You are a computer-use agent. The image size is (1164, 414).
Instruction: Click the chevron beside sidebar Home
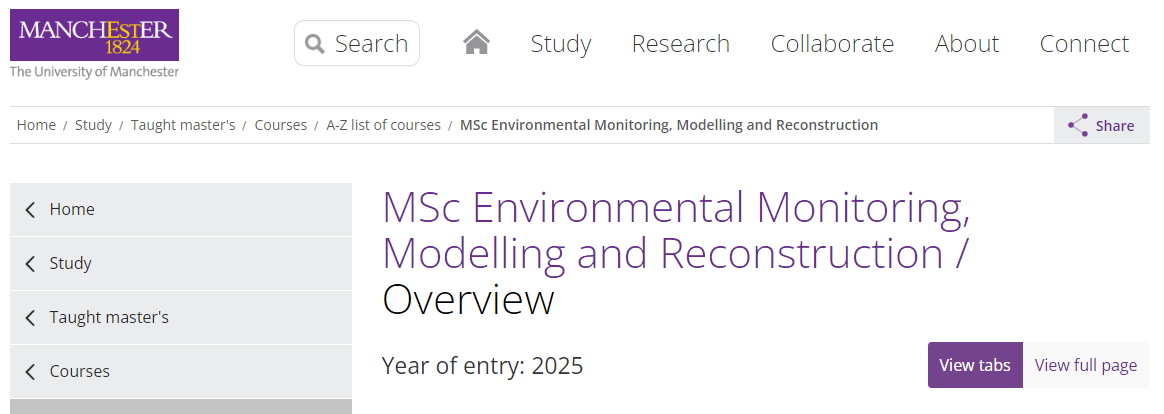[30, 210]
